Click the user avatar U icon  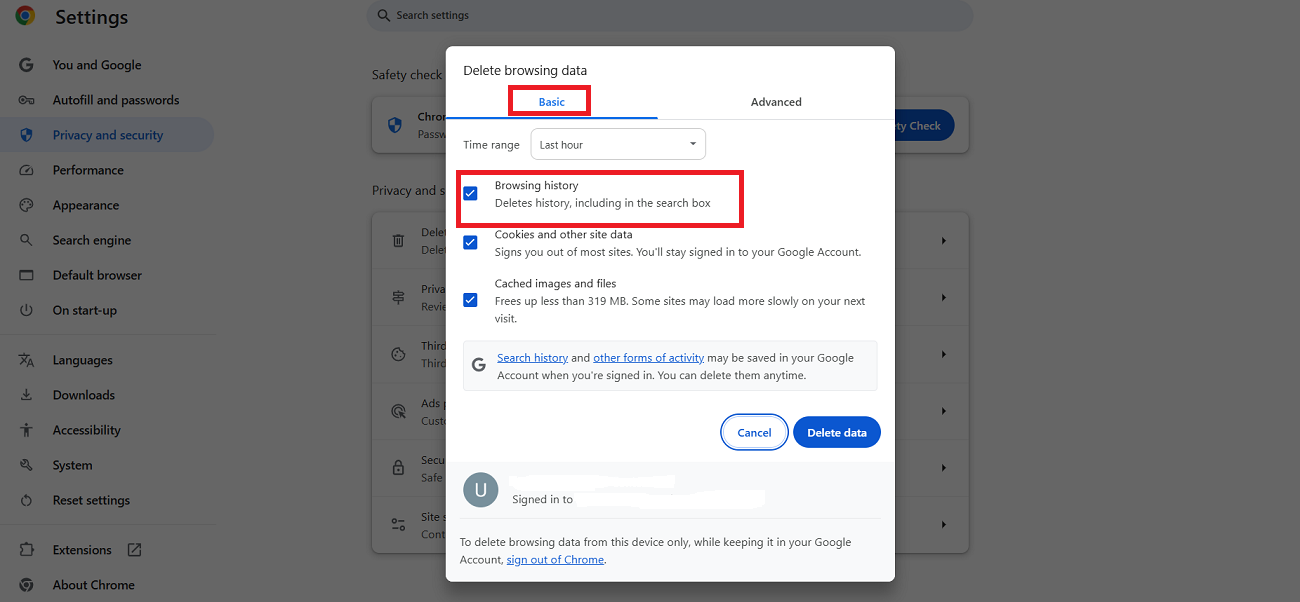pyautogui.click(x=481, y=490)
